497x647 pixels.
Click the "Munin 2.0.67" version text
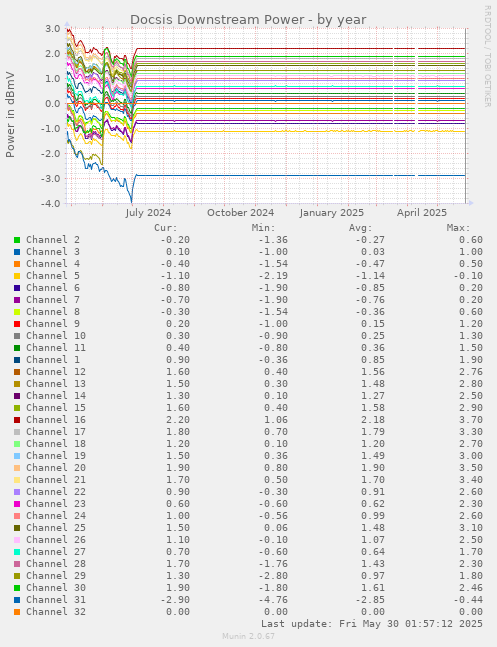coord(248,636)
